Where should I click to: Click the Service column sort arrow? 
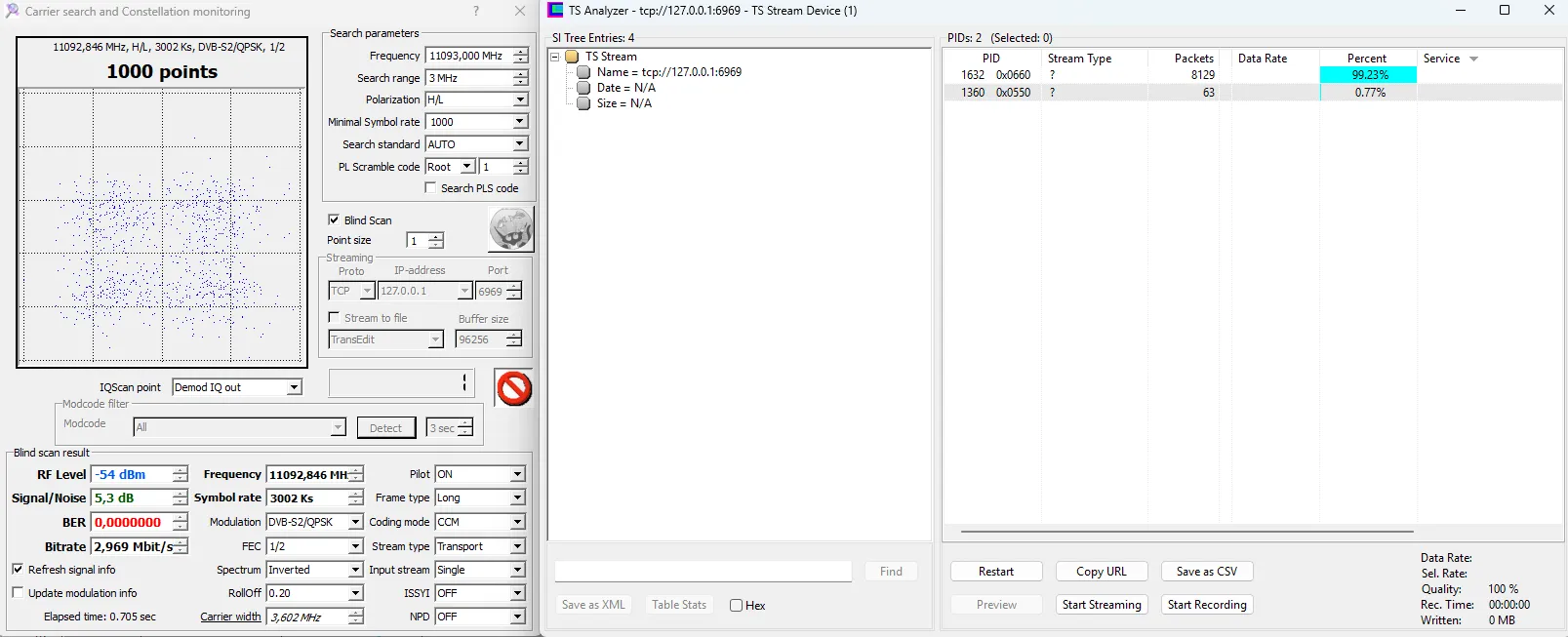coord(1473,60)
